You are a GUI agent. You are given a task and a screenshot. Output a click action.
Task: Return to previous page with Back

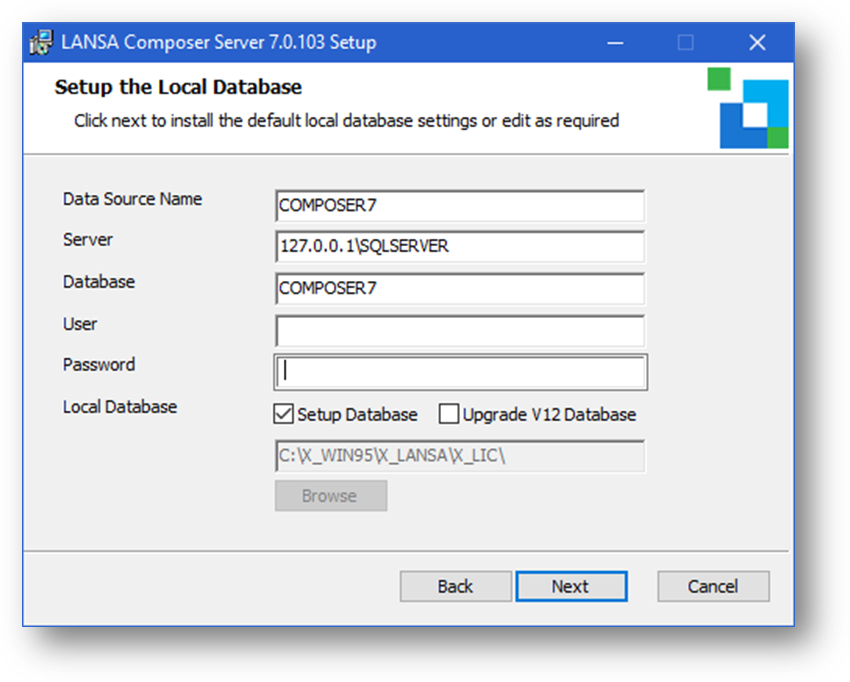pos(455,586)
